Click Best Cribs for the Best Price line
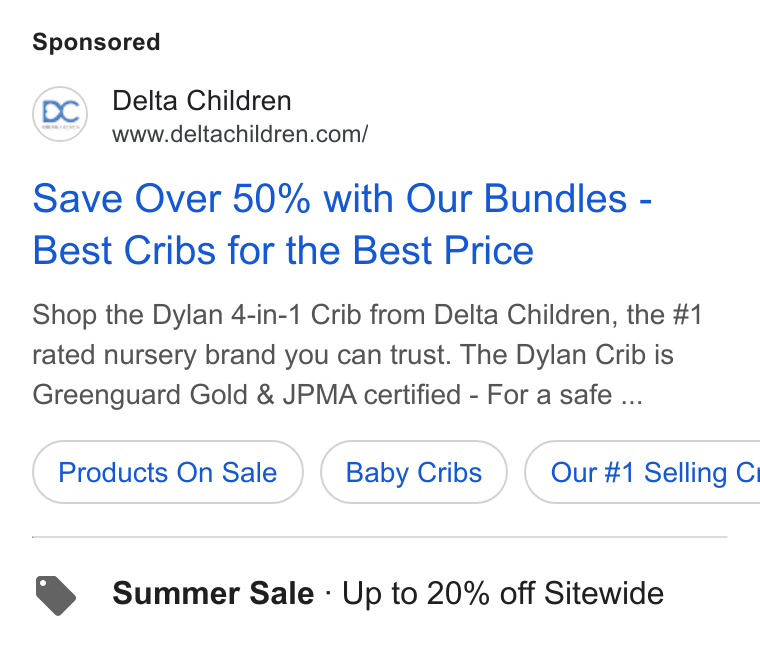This screenshot has width=760, height=654. tap(283, 251)
